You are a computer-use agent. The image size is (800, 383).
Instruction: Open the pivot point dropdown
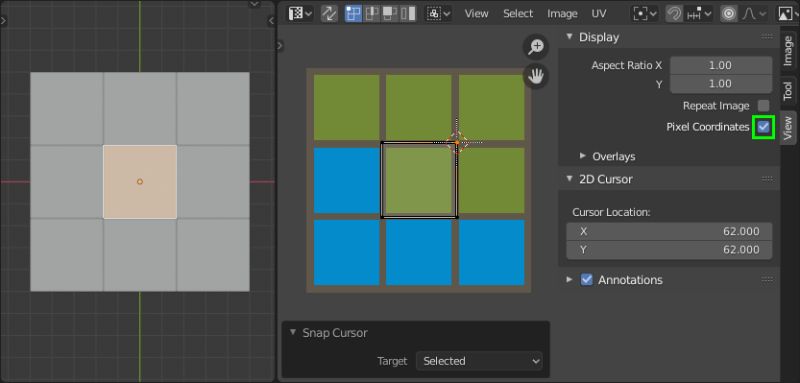[x=645, y=14]
